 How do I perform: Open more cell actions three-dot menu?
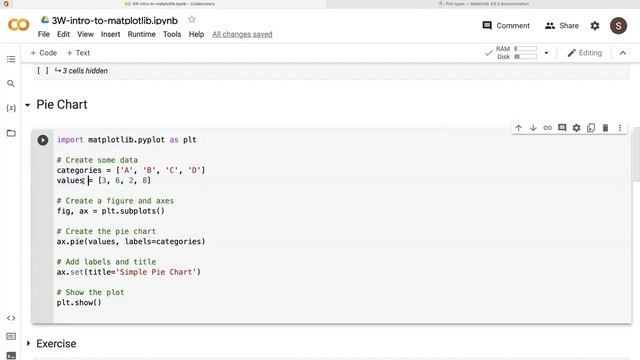(x=620, y=128)
